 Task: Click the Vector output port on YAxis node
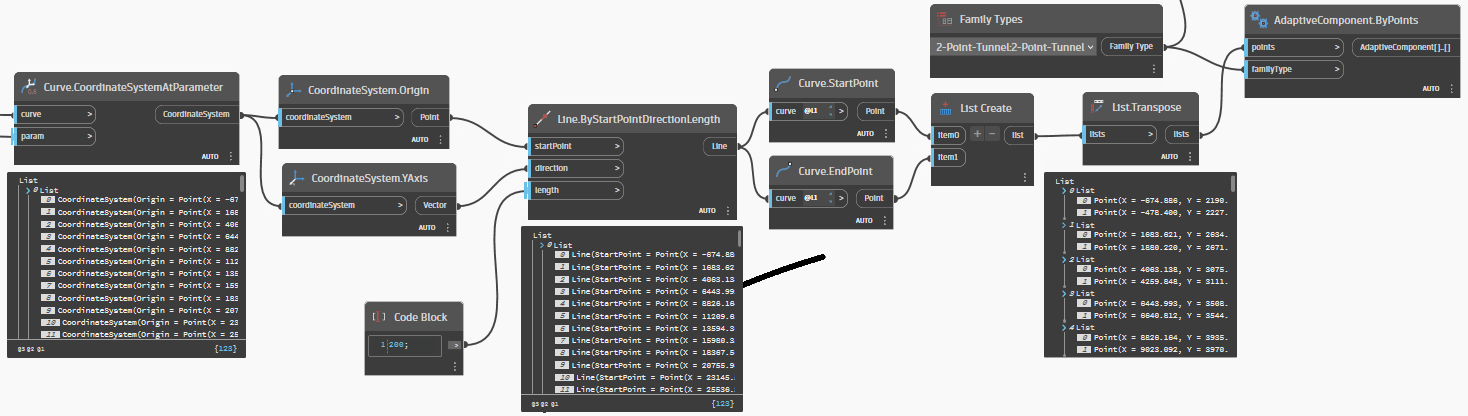click(x=435, y=205)
